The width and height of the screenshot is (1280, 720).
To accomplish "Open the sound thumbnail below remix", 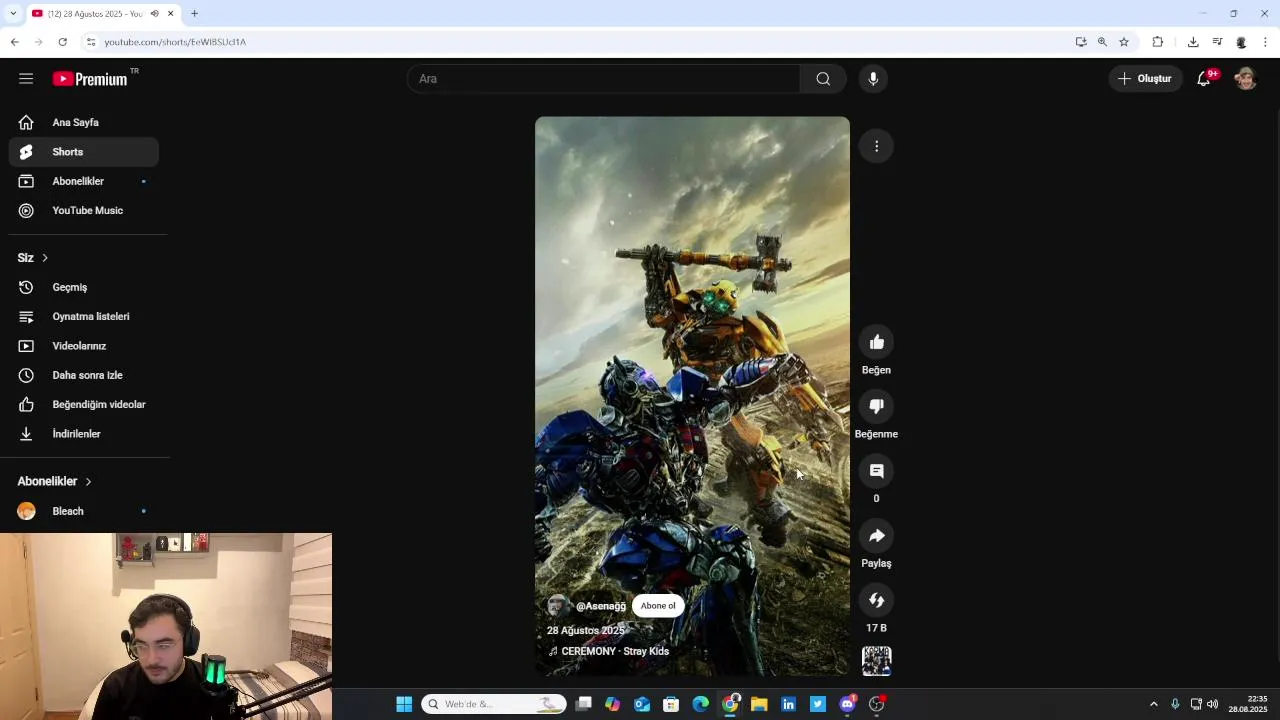I will tap(877, 661).
